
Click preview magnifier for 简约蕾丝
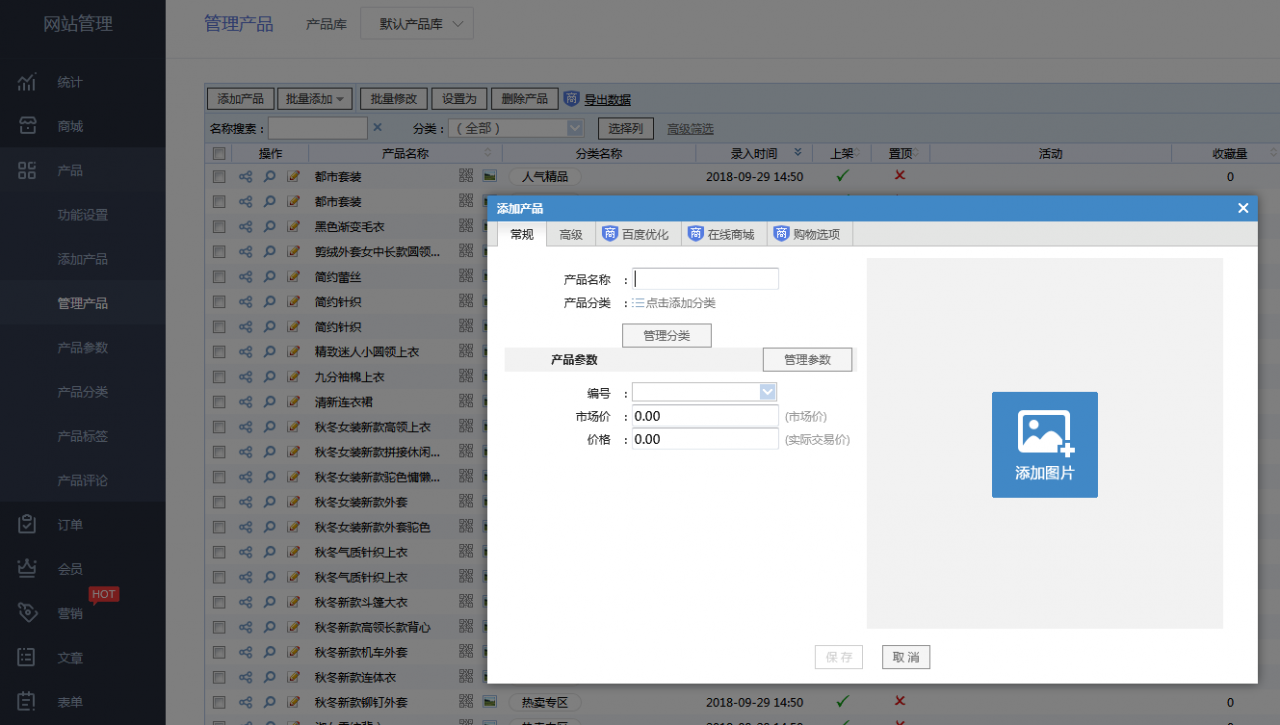click(270, 276)
